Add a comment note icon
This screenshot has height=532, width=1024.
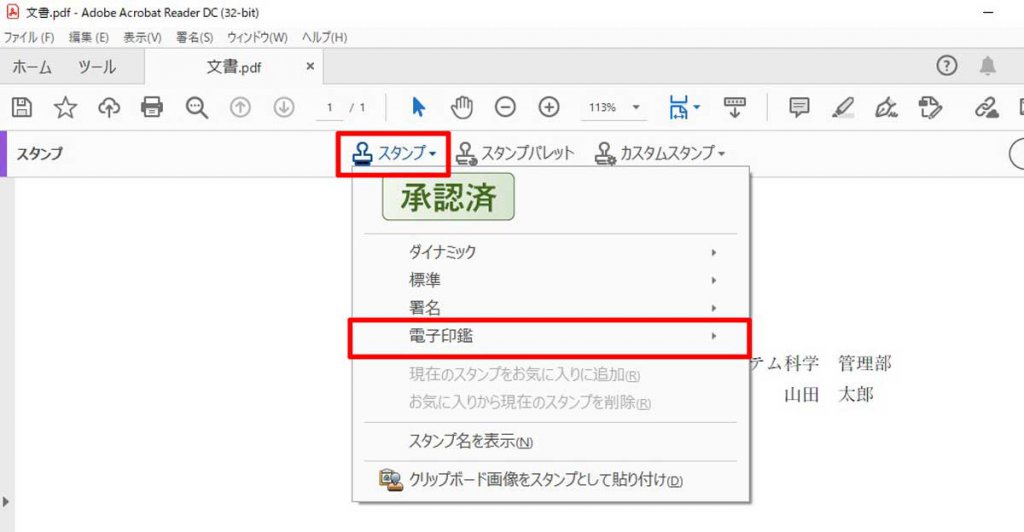[x=799, y=107]
